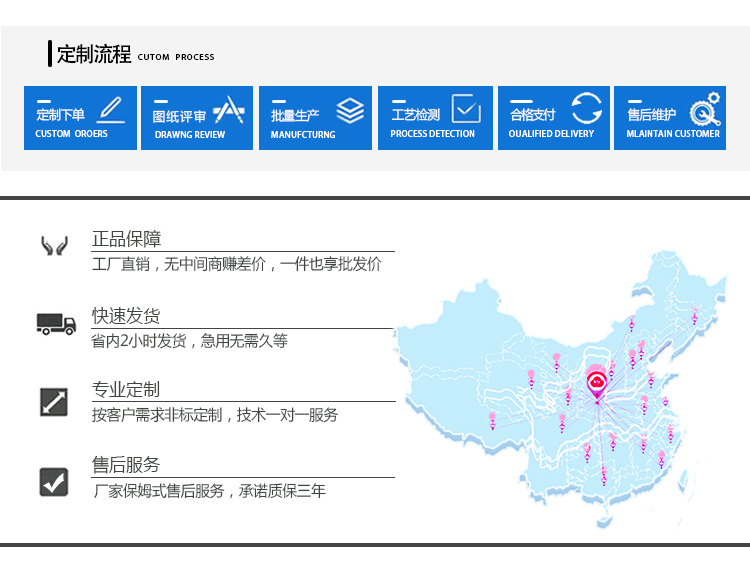Click the two hands guarantee icon
Image resolution: width=750 pixels, height=568 pixels.
pyautogui.click(x=54, y=246)
